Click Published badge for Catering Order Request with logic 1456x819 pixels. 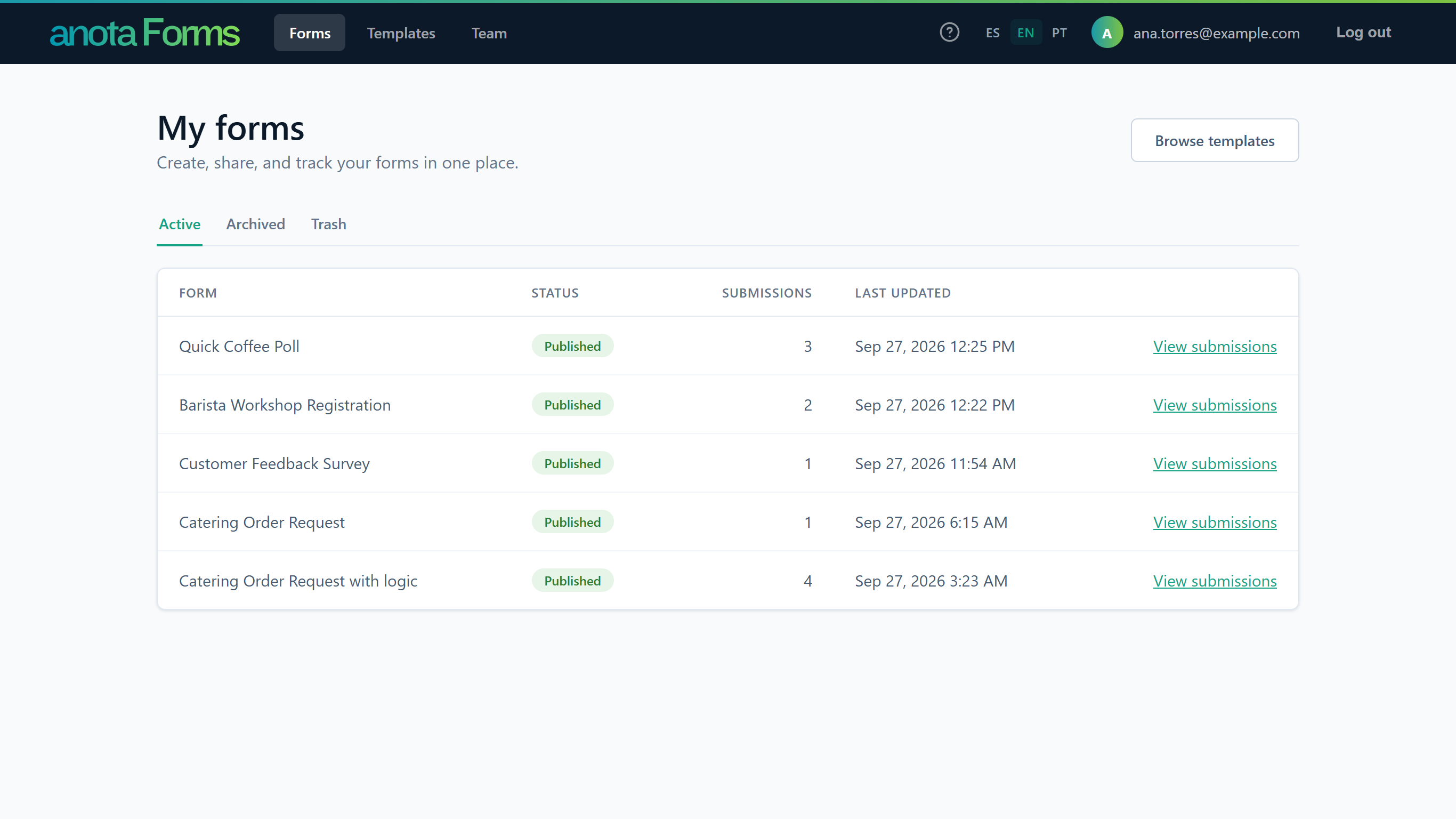pyautogui.click(x=572, y=581)
